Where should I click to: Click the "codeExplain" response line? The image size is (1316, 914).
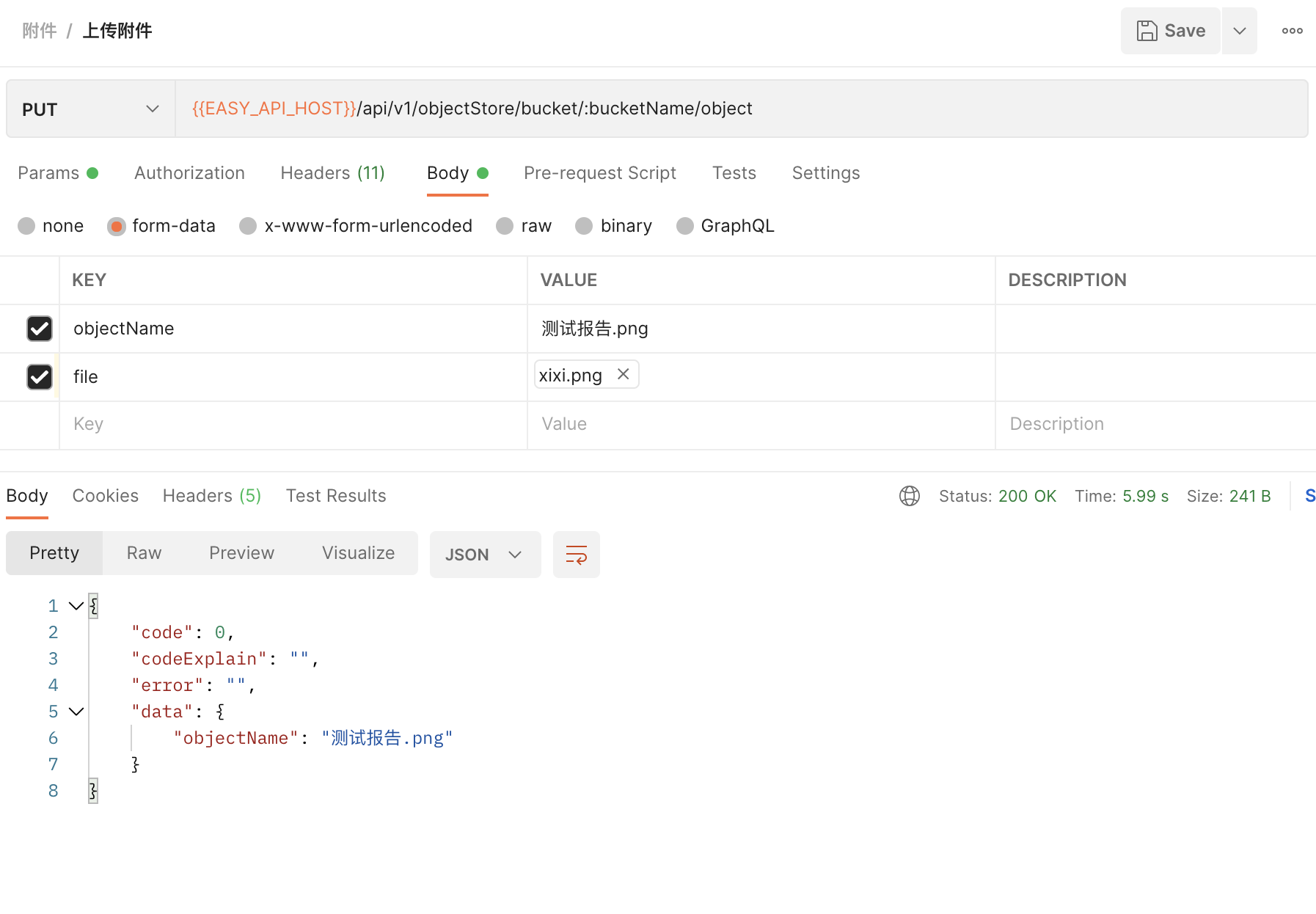pyautogui.click(x=225, y=659)
